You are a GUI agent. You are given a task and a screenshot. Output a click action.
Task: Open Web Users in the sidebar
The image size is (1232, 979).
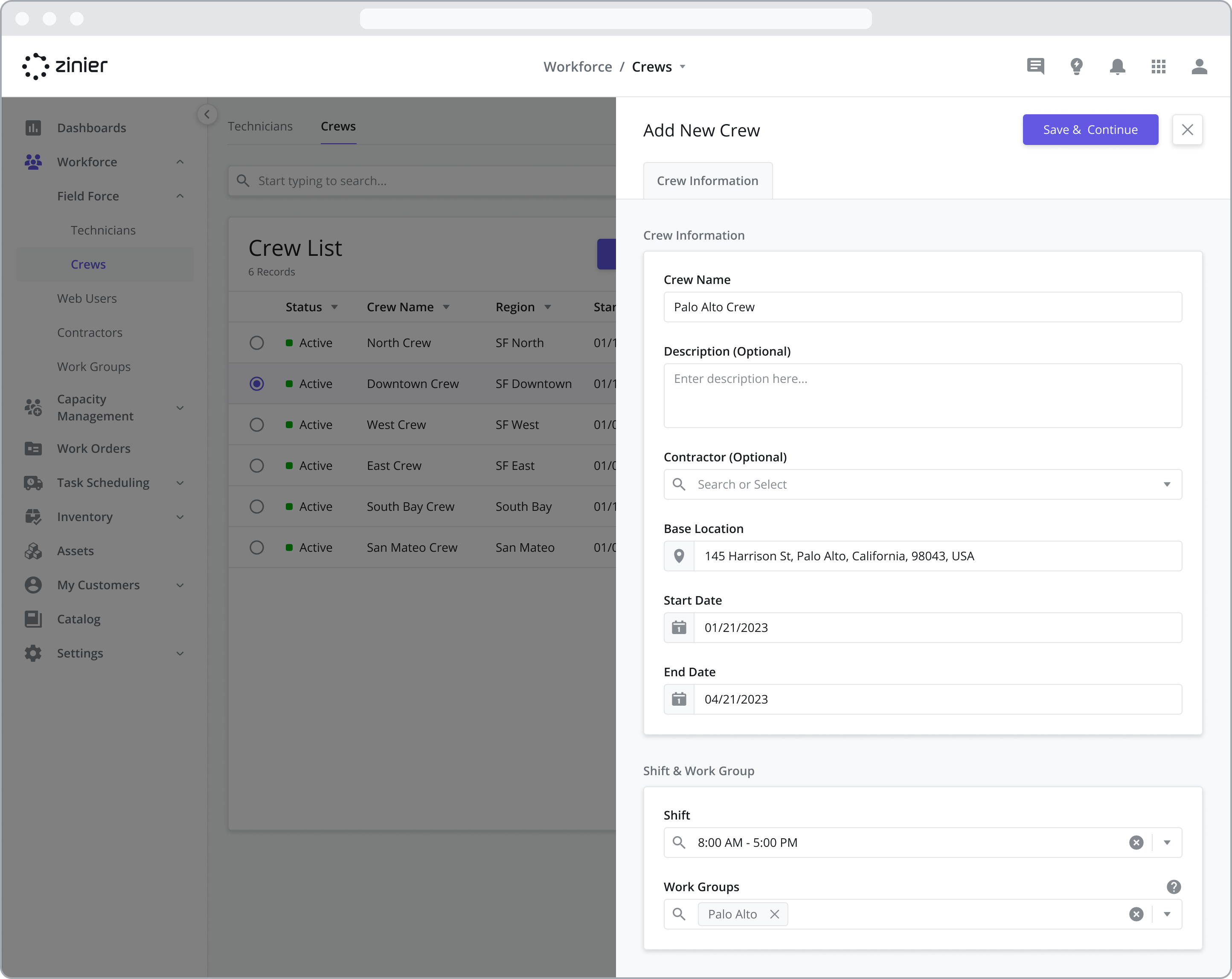tap(87, 298)
